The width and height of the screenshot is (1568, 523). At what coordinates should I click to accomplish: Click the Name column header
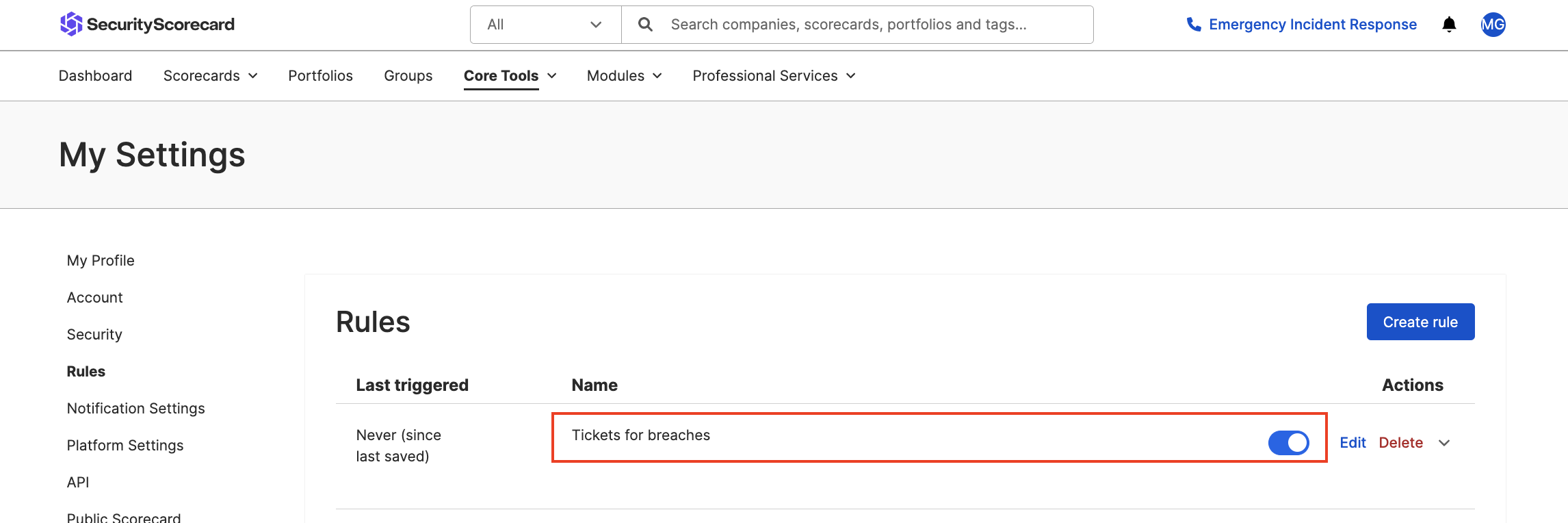(x=594, y=385)
